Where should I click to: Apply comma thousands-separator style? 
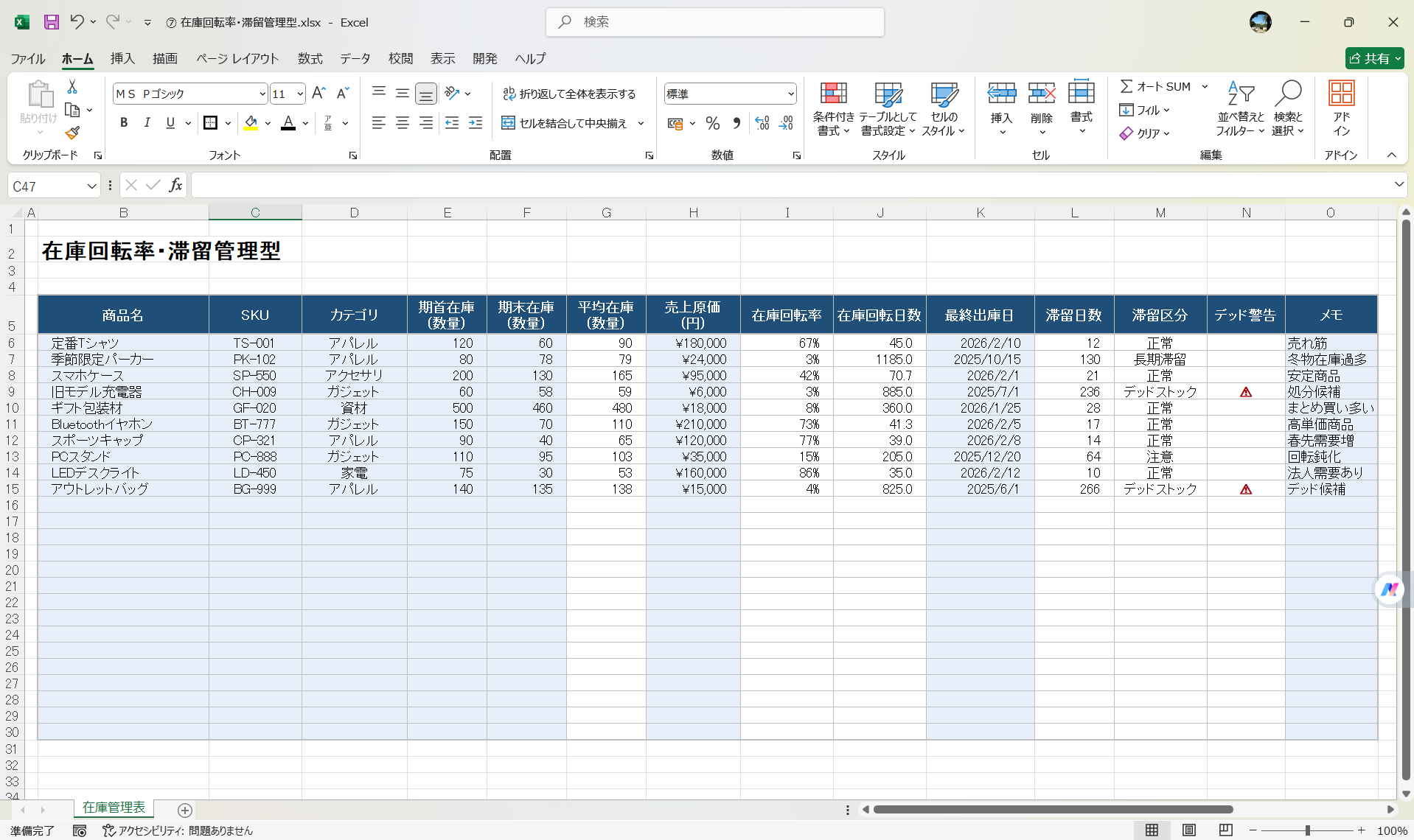coord(736,123)
